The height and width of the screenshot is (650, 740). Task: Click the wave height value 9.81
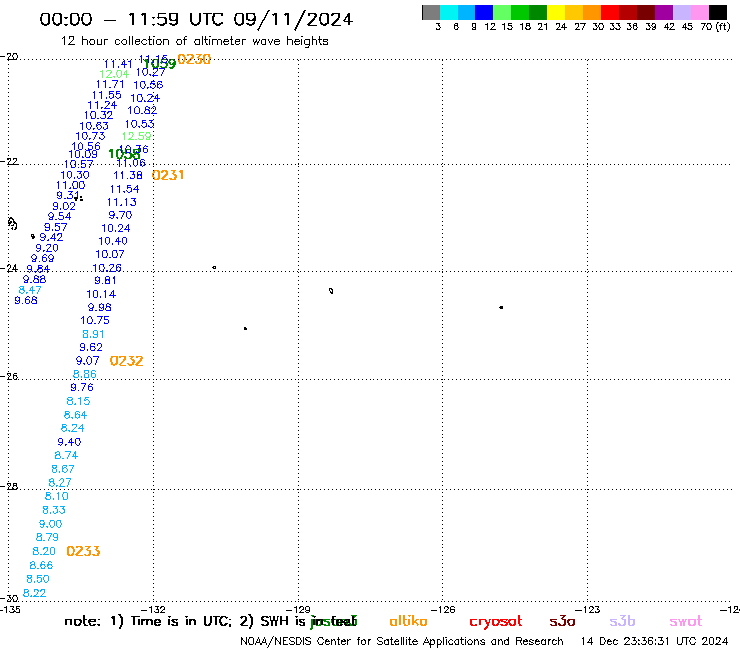pos(105,280)
